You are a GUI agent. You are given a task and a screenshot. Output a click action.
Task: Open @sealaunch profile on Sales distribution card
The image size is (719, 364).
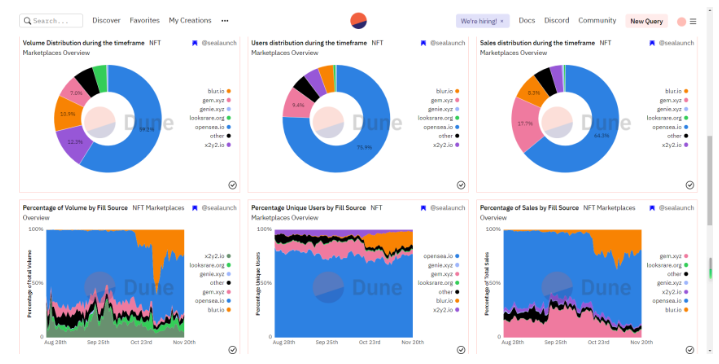pyautogui.click(x=676, y=43)
